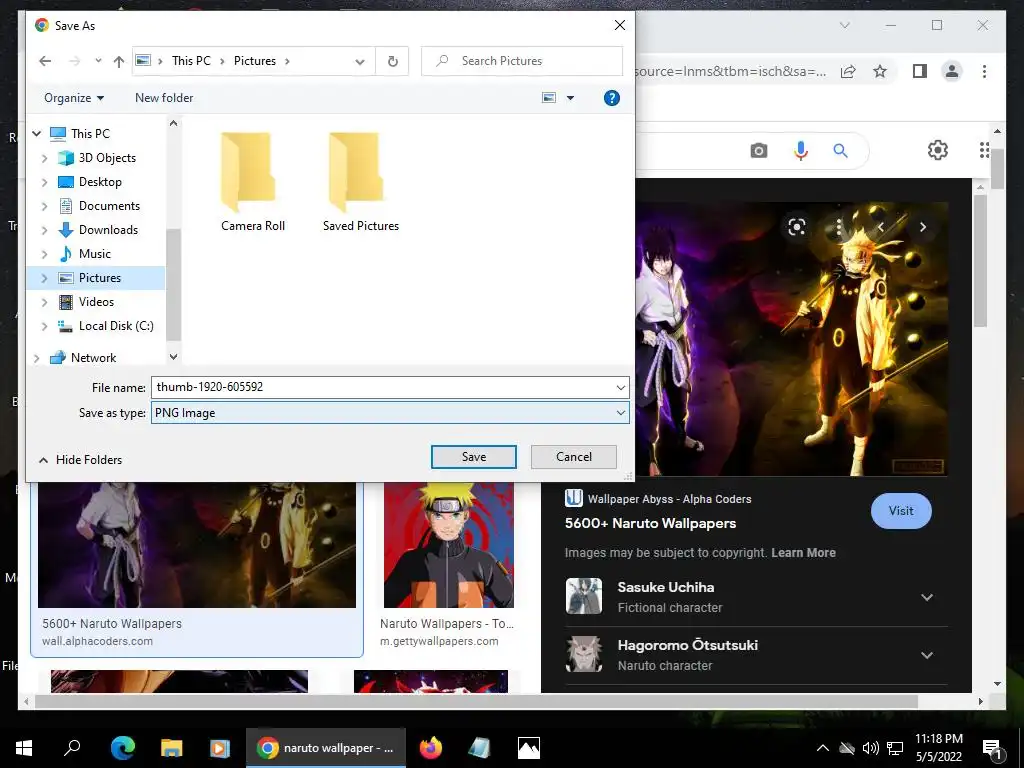Open Firefox from the taskbar
Screen dimensions: 1024x768
[430, 748]
